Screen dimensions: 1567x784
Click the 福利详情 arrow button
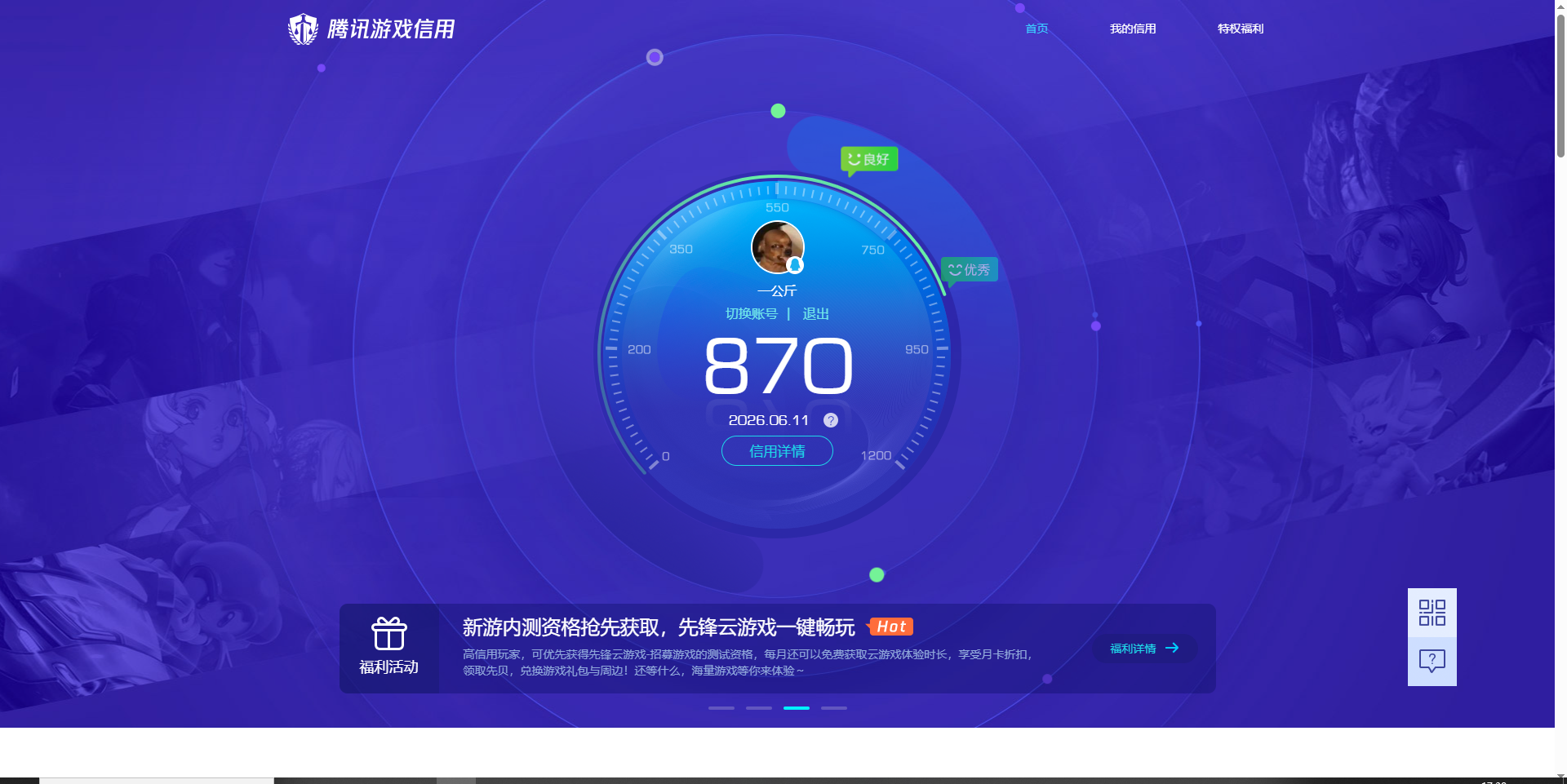click(1145, 649)
